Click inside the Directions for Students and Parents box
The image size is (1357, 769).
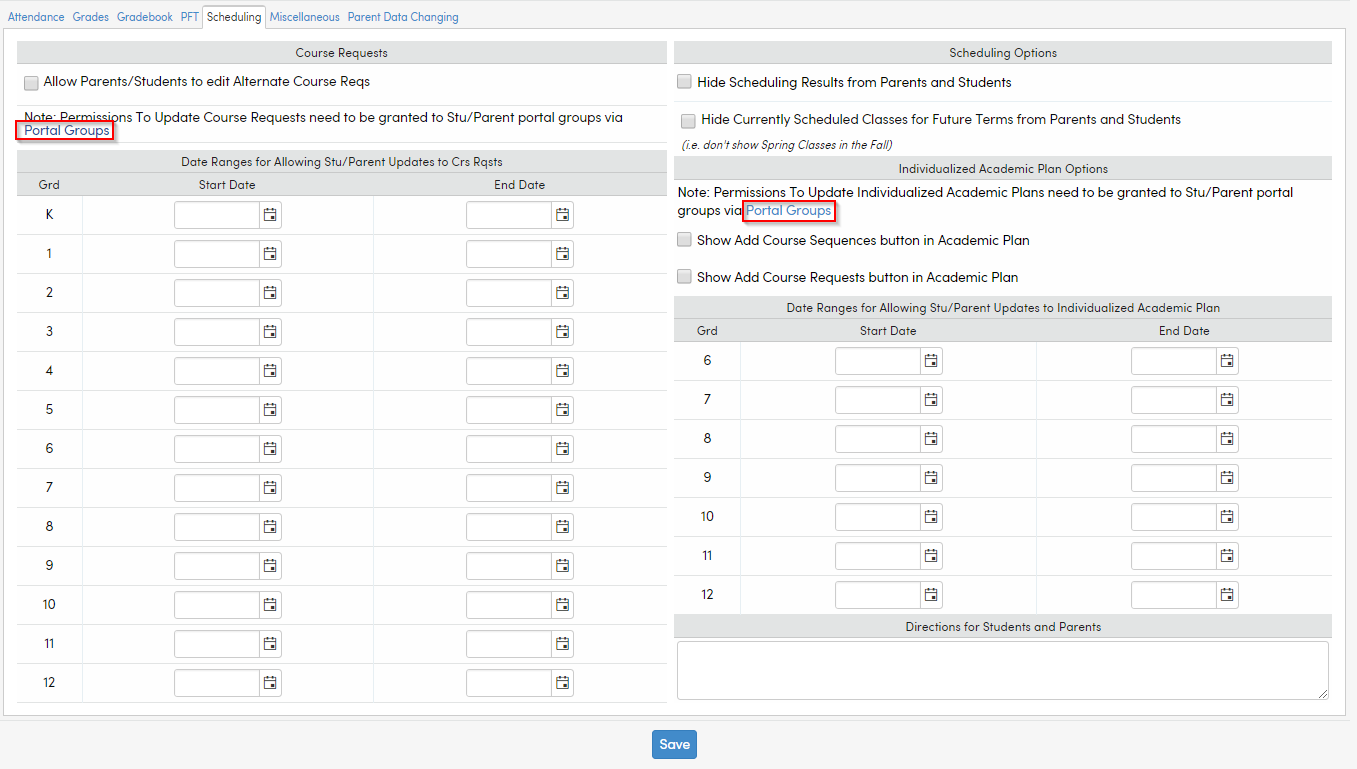pos(1002,670)
